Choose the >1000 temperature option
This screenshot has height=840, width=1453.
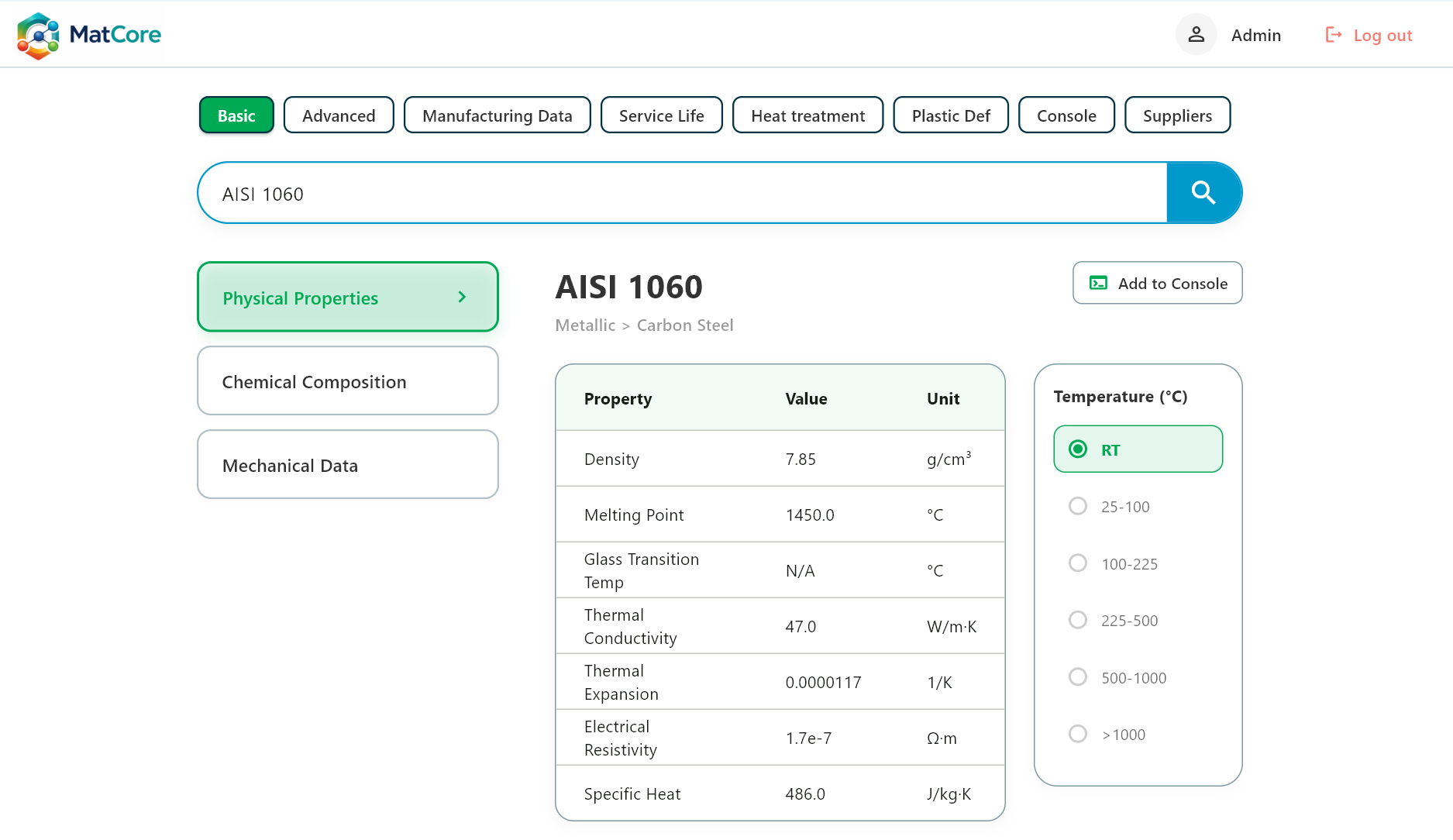(x=1078, y=734)
